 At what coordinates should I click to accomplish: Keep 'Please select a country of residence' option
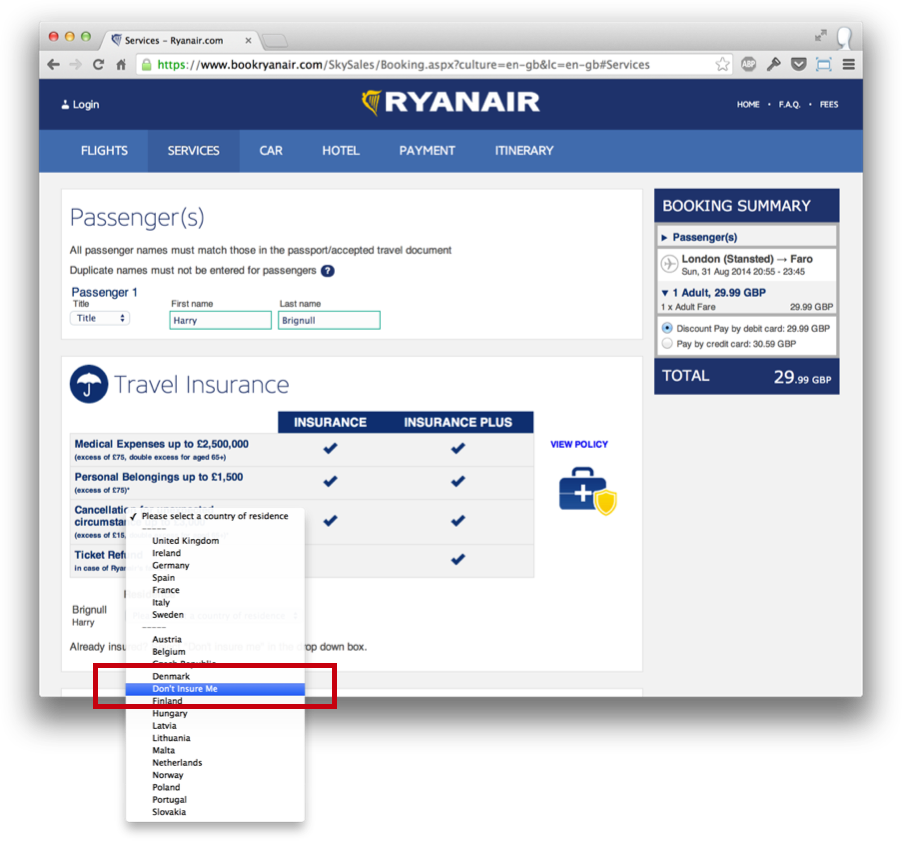pos(215,516)
